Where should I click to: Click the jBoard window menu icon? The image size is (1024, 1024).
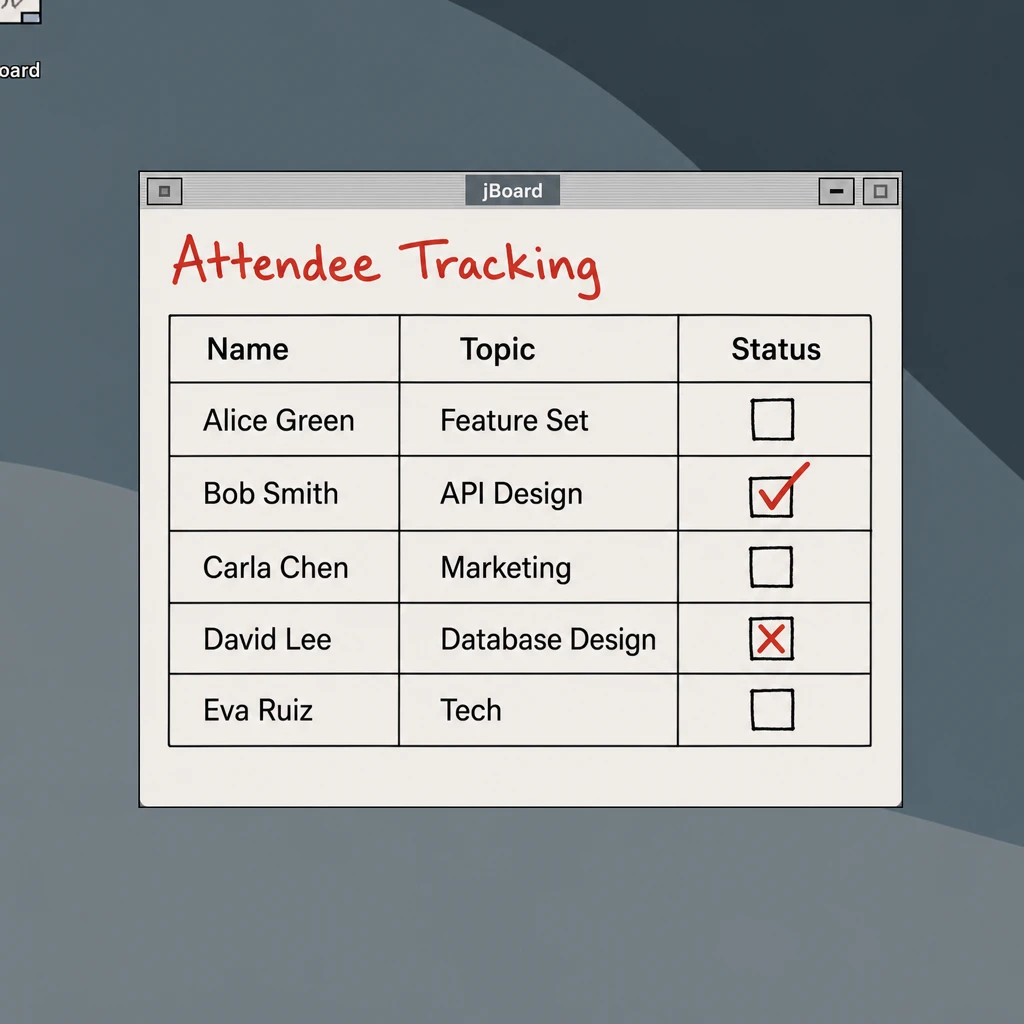165,191
